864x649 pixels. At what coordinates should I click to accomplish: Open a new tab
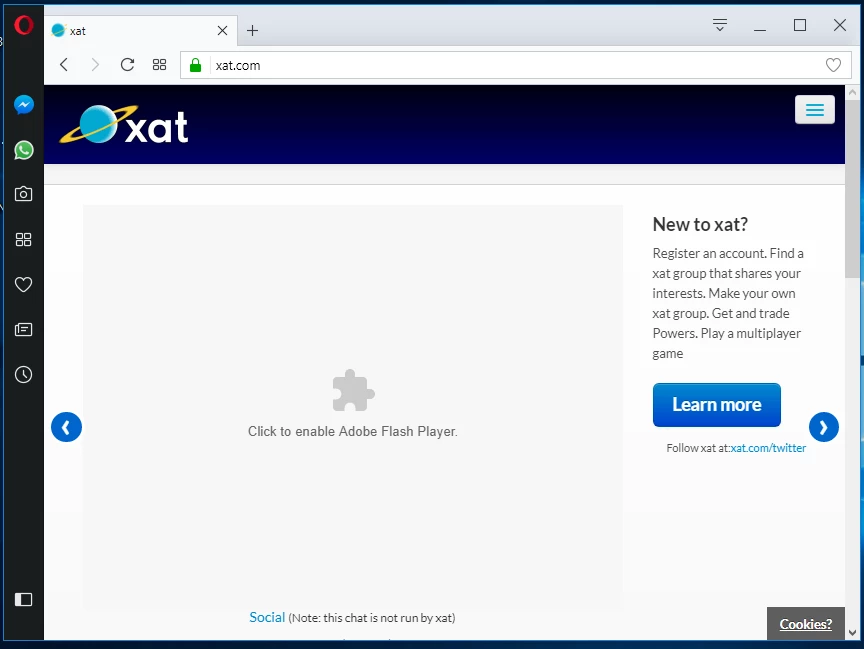[x=252, y=30]
